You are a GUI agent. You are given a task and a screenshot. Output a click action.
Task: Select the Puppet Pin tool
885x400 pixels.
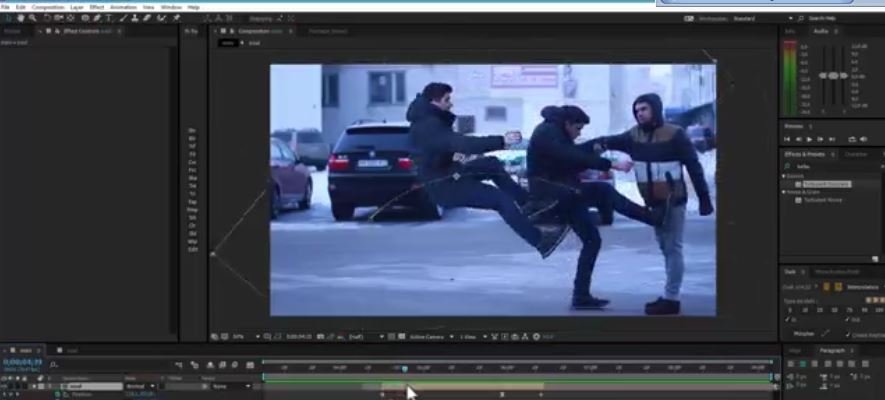[177, 18]
